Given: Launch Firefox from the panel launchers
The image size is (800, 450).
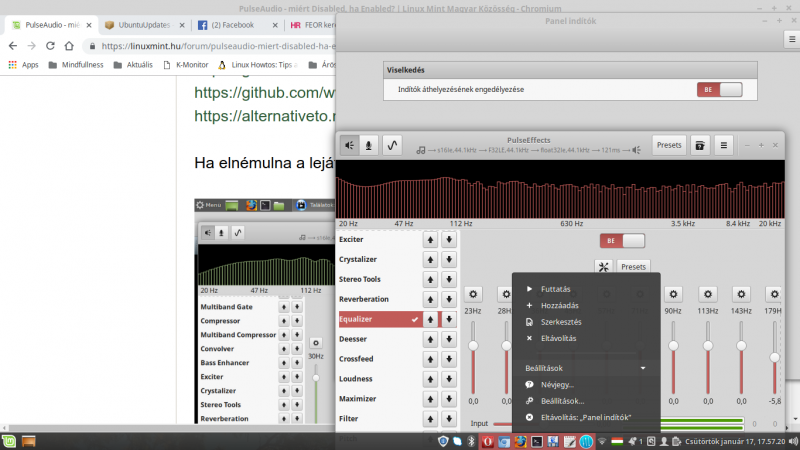Looking at the screenshot, I should coord(520,441).
